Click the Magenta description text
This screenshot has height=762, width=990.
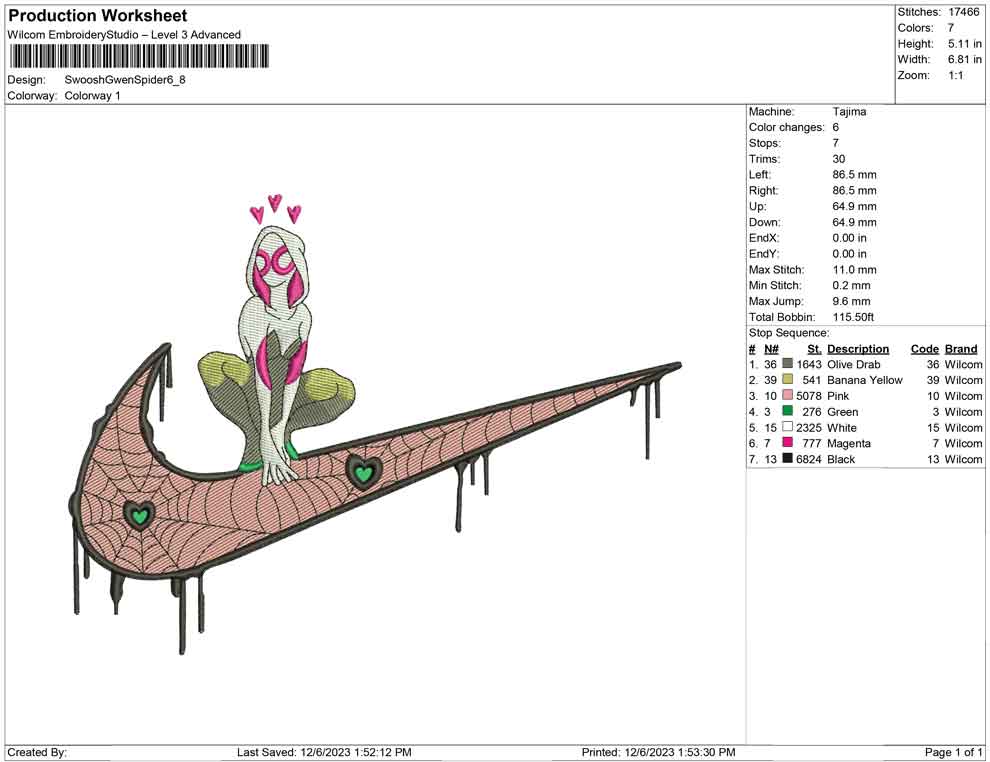(x=849, y=443)
